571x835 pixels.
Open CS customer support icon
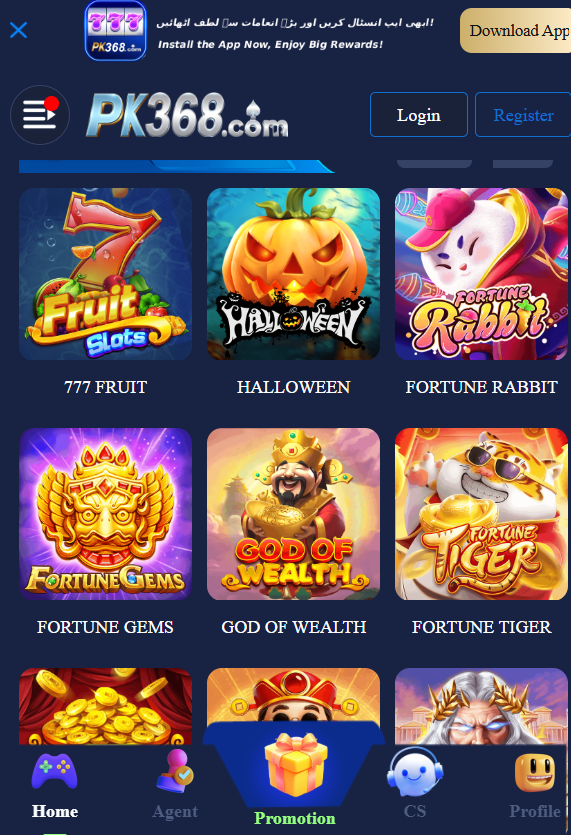tap(414, 771)
